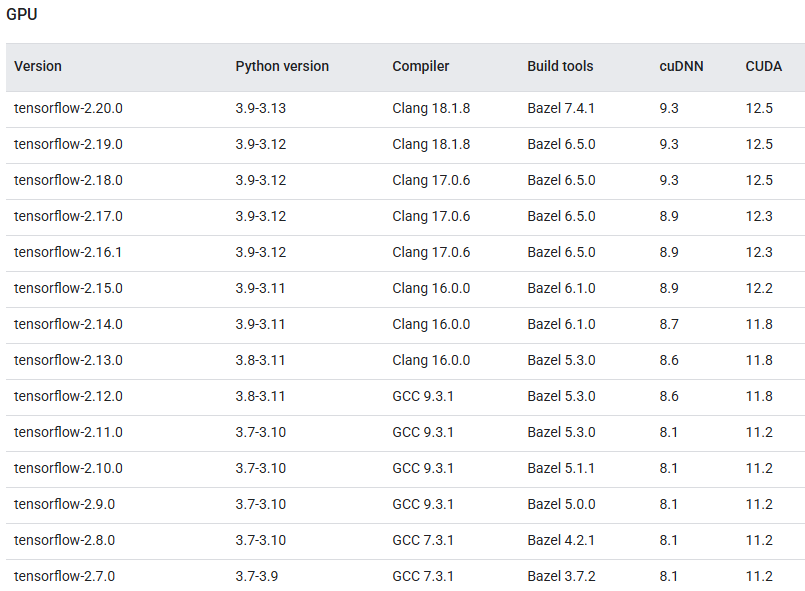805x591 pixels.
Task: Click the Python version column header
Action: pyautogui.click(x=282, y=66)
